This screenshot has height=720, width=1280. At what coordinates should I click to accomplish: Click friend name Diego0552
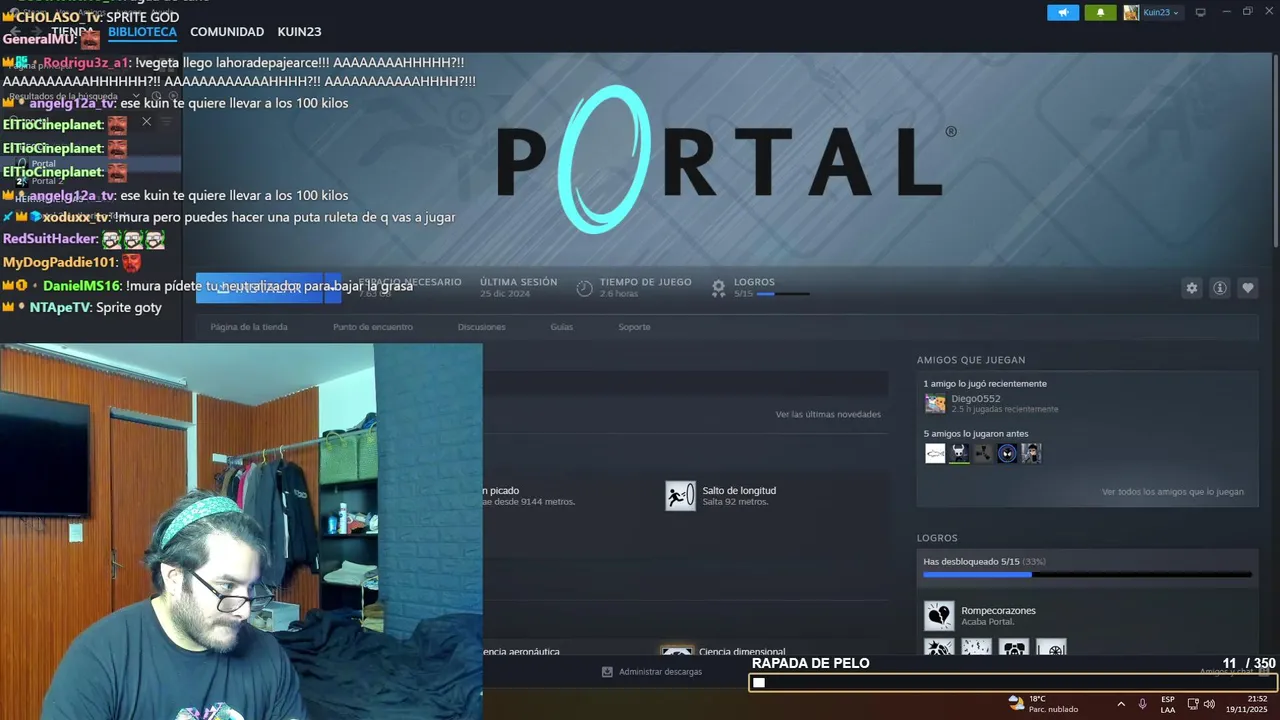[976, 398]
